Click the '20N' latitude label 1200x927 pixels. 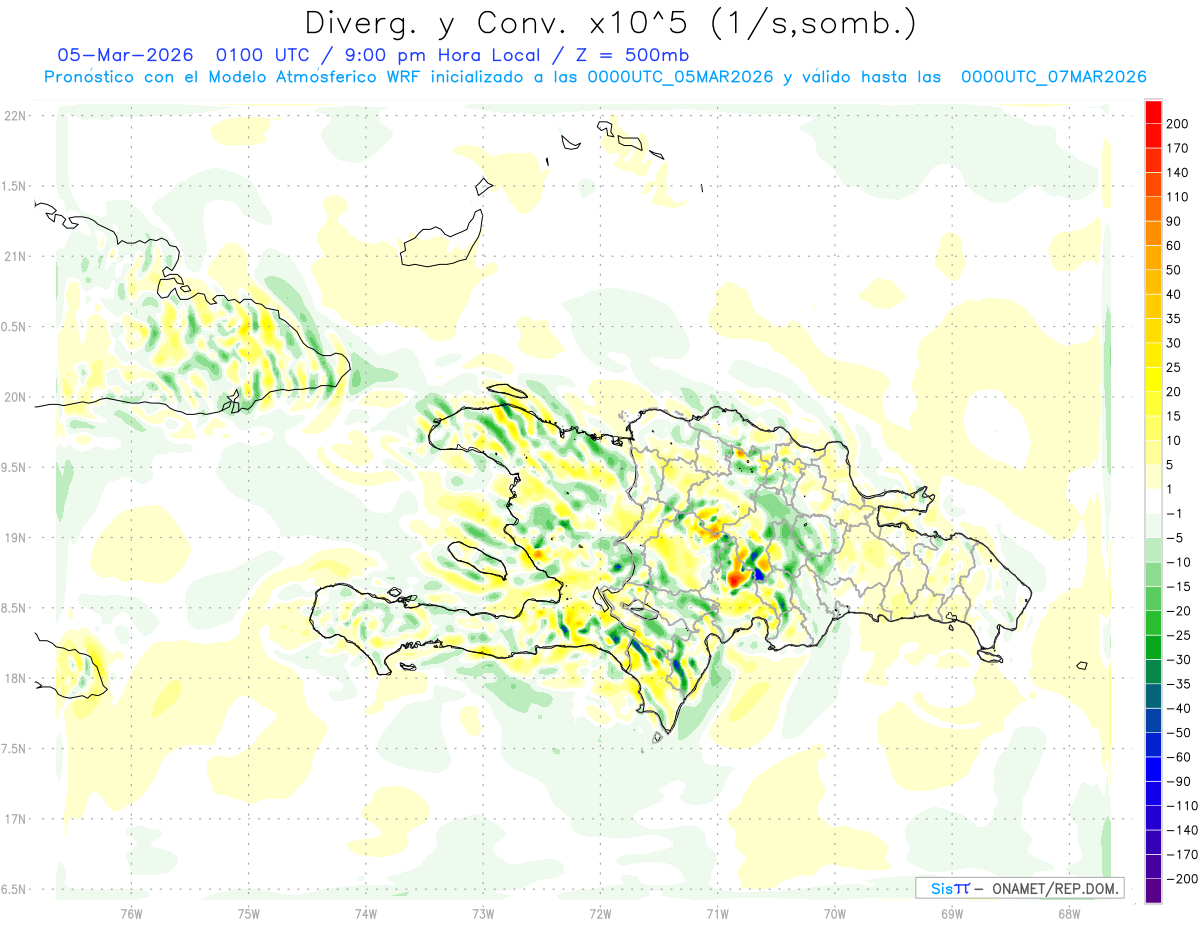14,397
